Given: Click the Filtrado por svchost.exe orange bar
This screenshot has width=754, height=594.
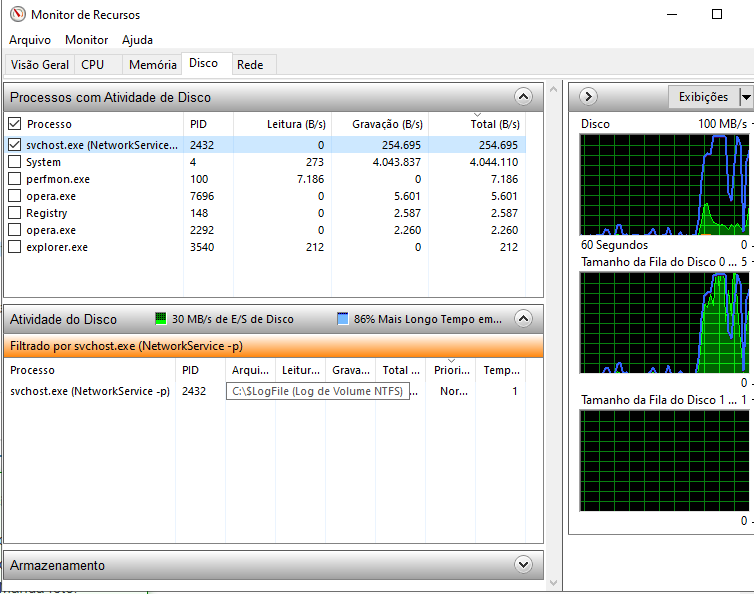Looking at the screenshot, I should coord(273,346).
